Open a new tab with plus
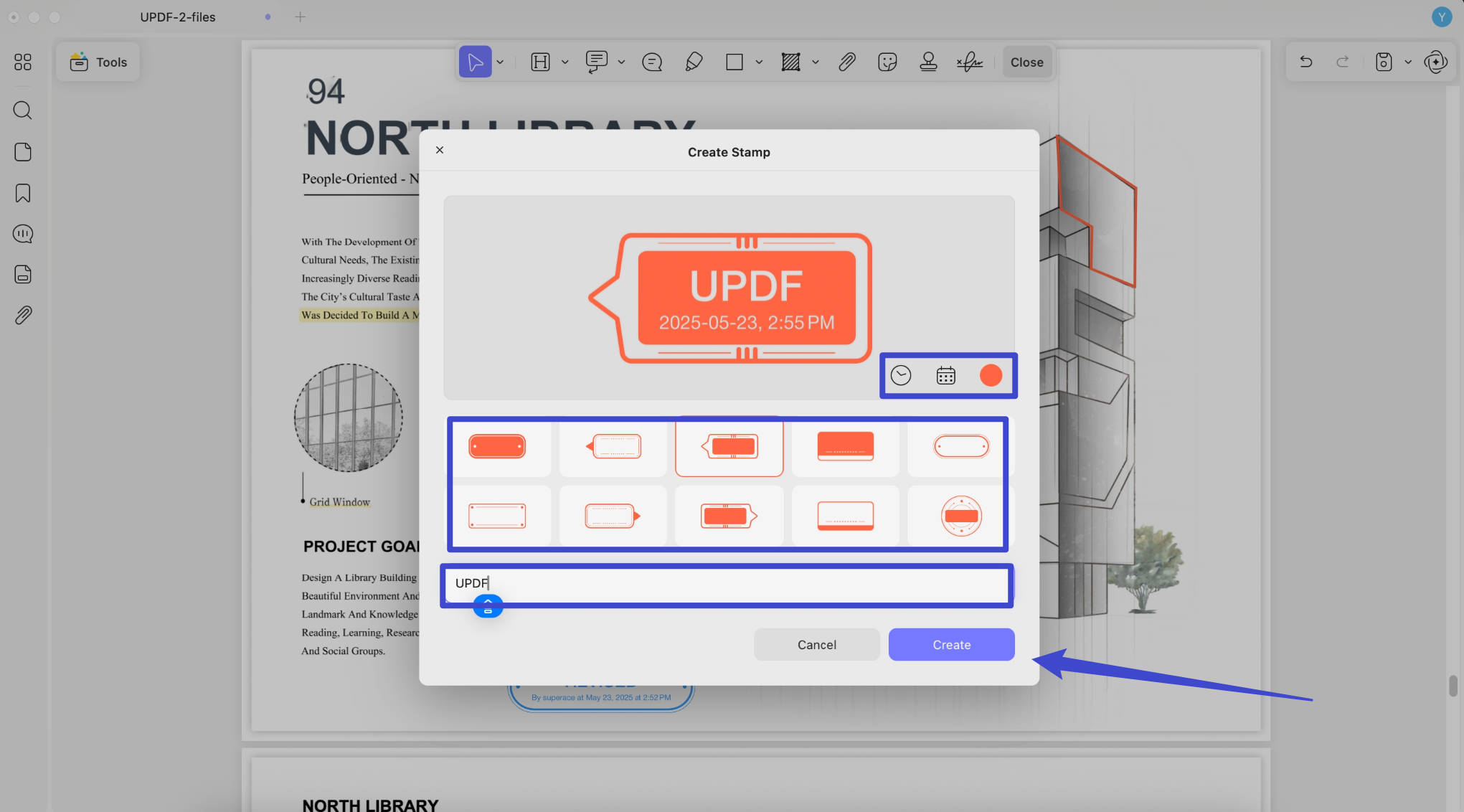This screenshot has height=812, width=1464. tap(300, 16)
